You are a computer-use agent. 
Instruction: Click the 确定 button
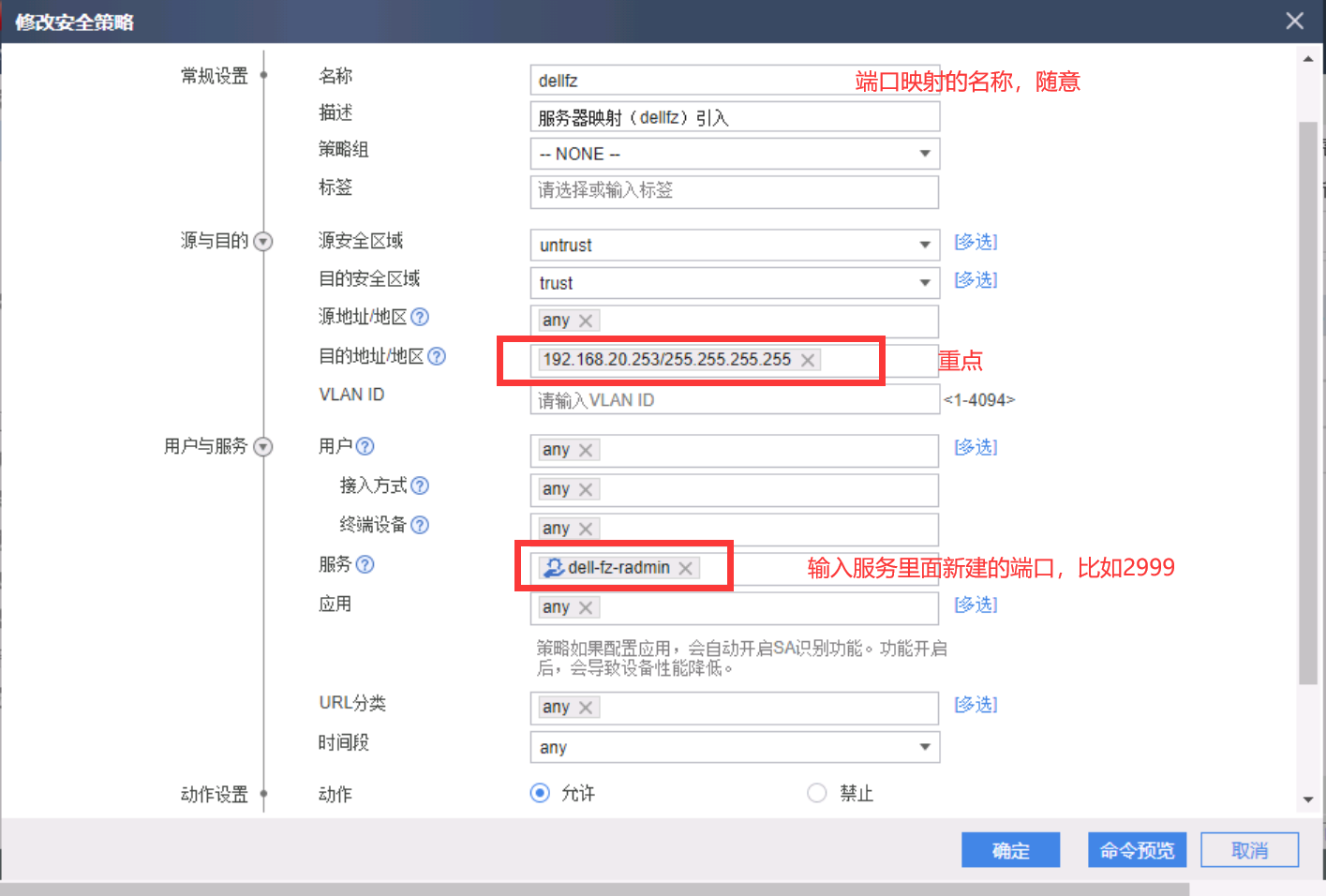(x=1010, y=850)
